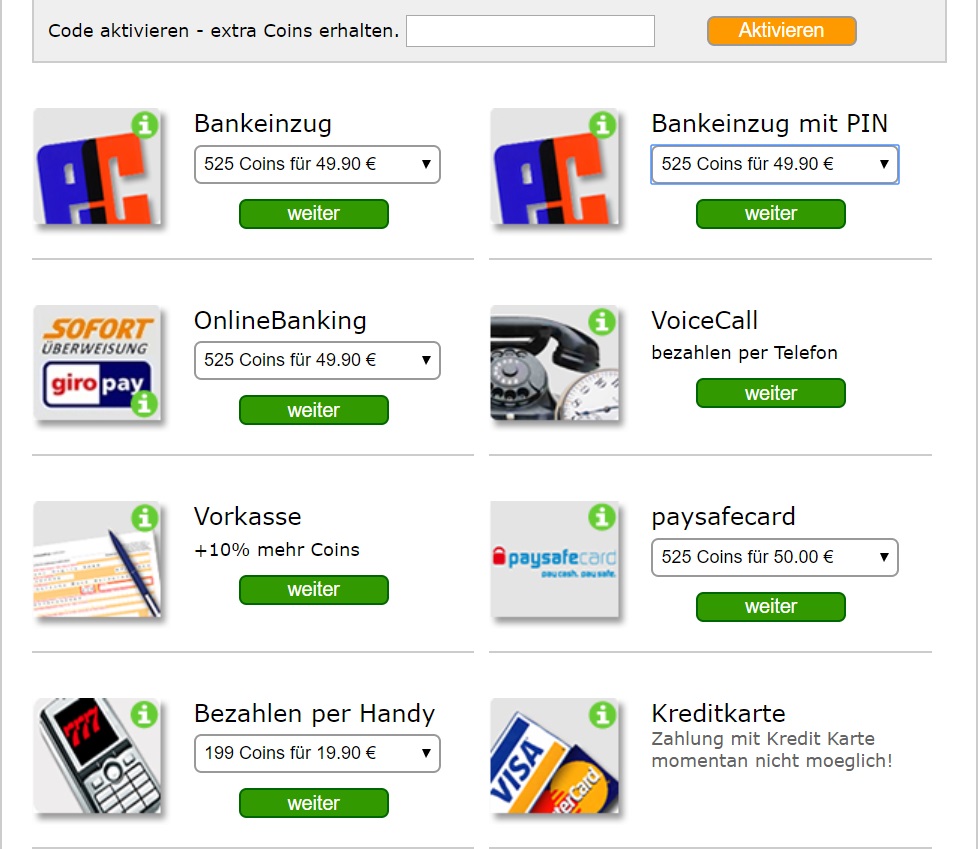Click the orange Aktivieren button
The image size is (978, 849).
pyautogui.click(x=782, y=31)
